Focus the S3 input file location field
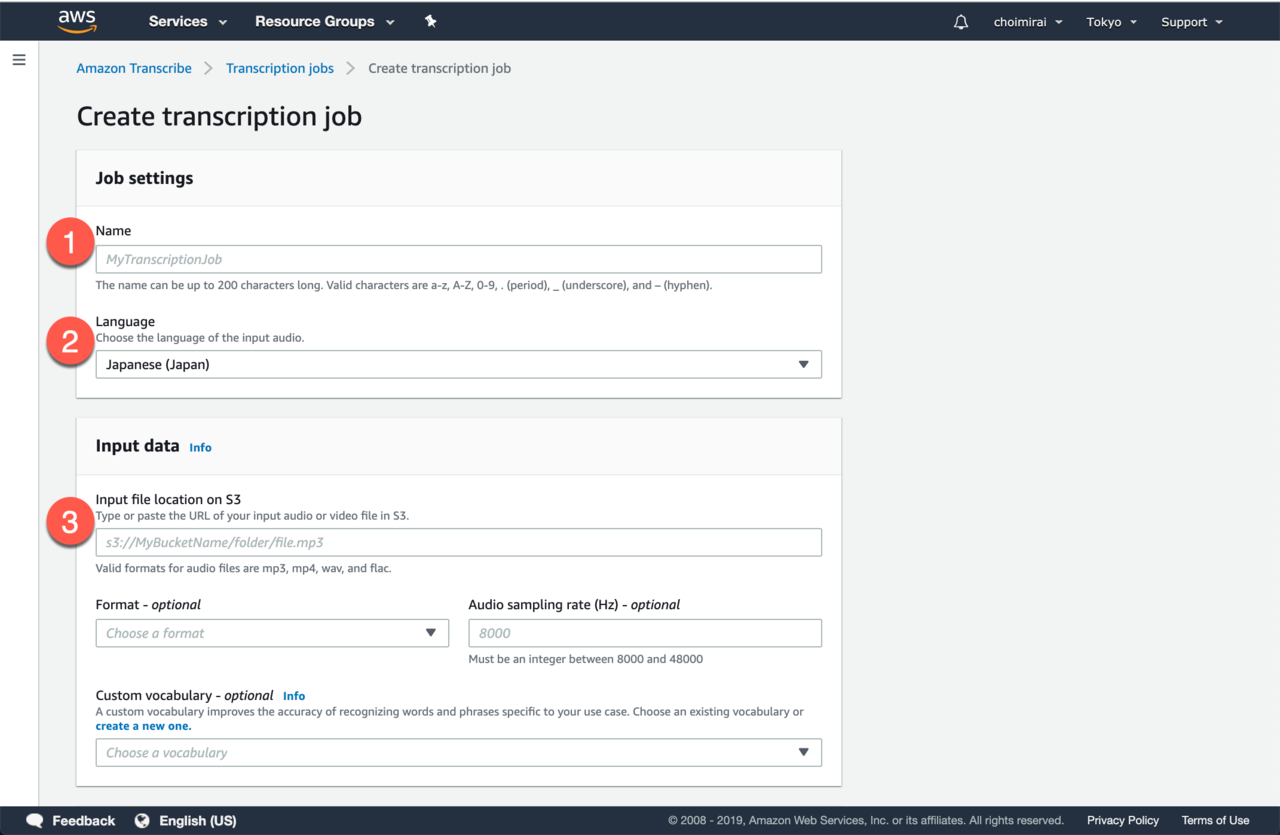Viewport: 1280px width, 835px height. click(458, 543)
